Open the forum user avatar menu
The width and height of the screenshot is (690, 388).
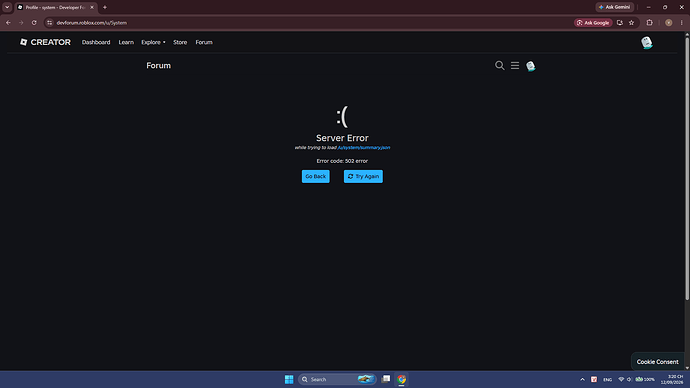click(x=531, y=66)
